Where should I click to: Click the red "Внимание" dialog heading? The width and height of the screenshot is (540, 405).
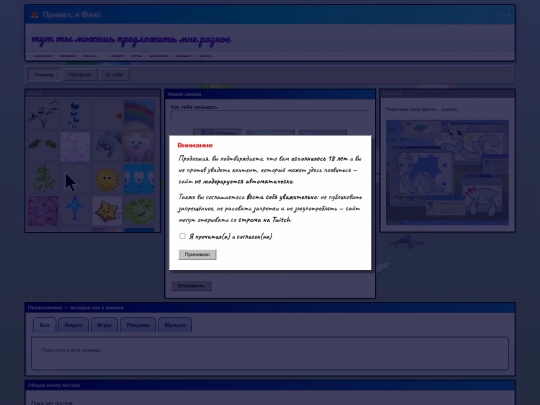[195, 145]
